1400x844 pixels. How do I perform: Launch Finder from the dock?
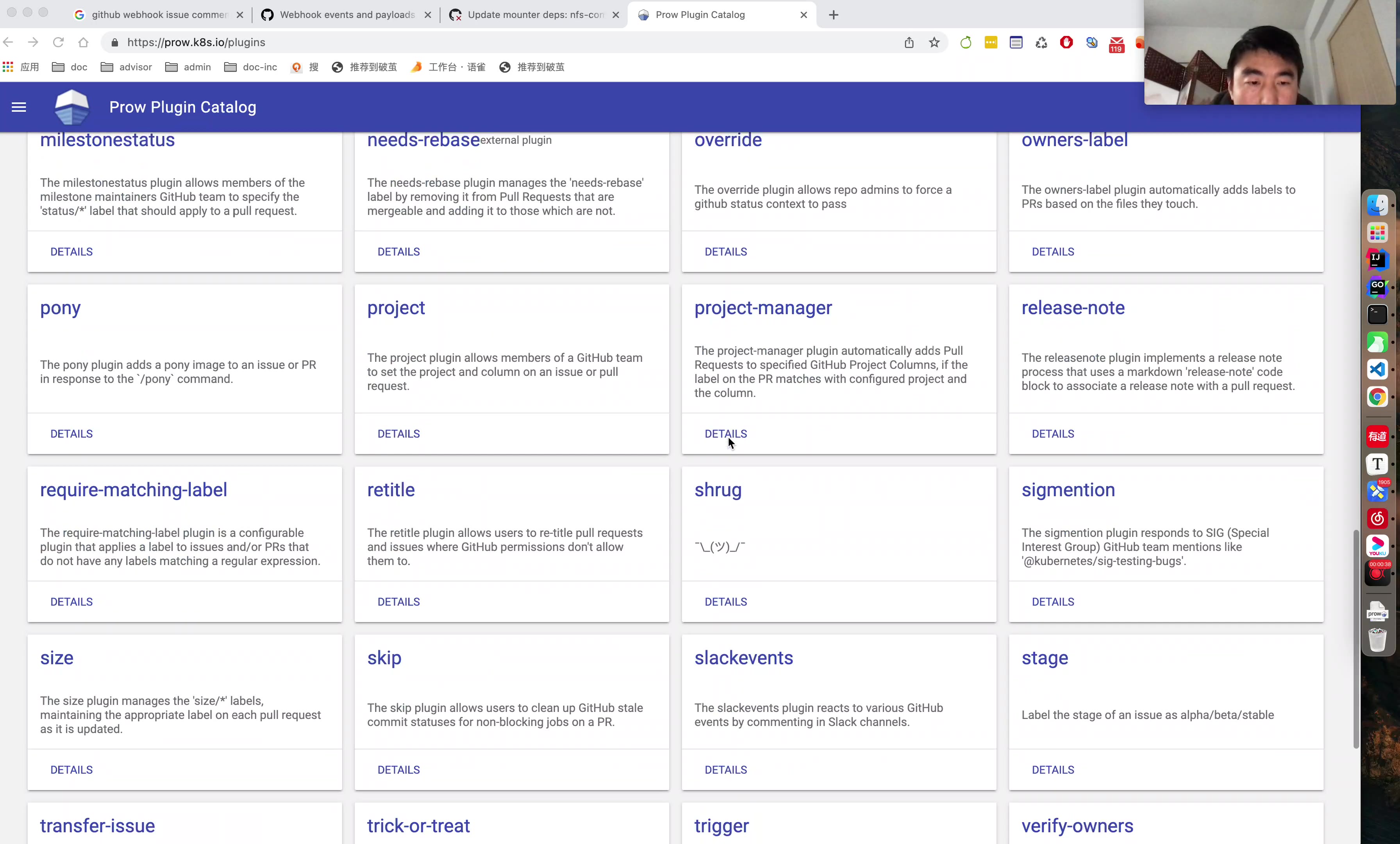pyautogui.click(x=1377, y=205)
